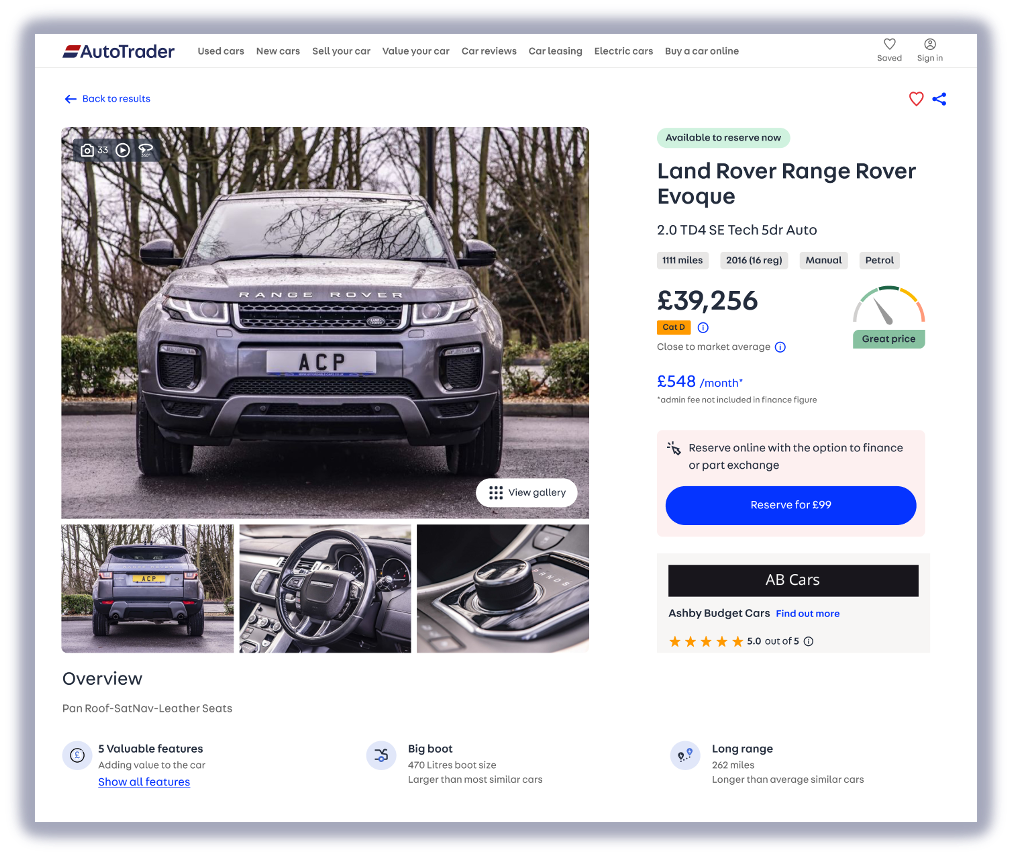
Task: Click the Available to reserve now badge
Action: [x=724, y=138]
